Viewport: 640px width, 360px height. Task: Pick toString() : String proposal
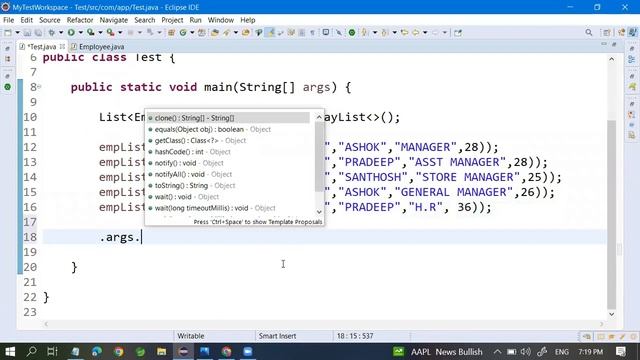click(x=228, y=186)
